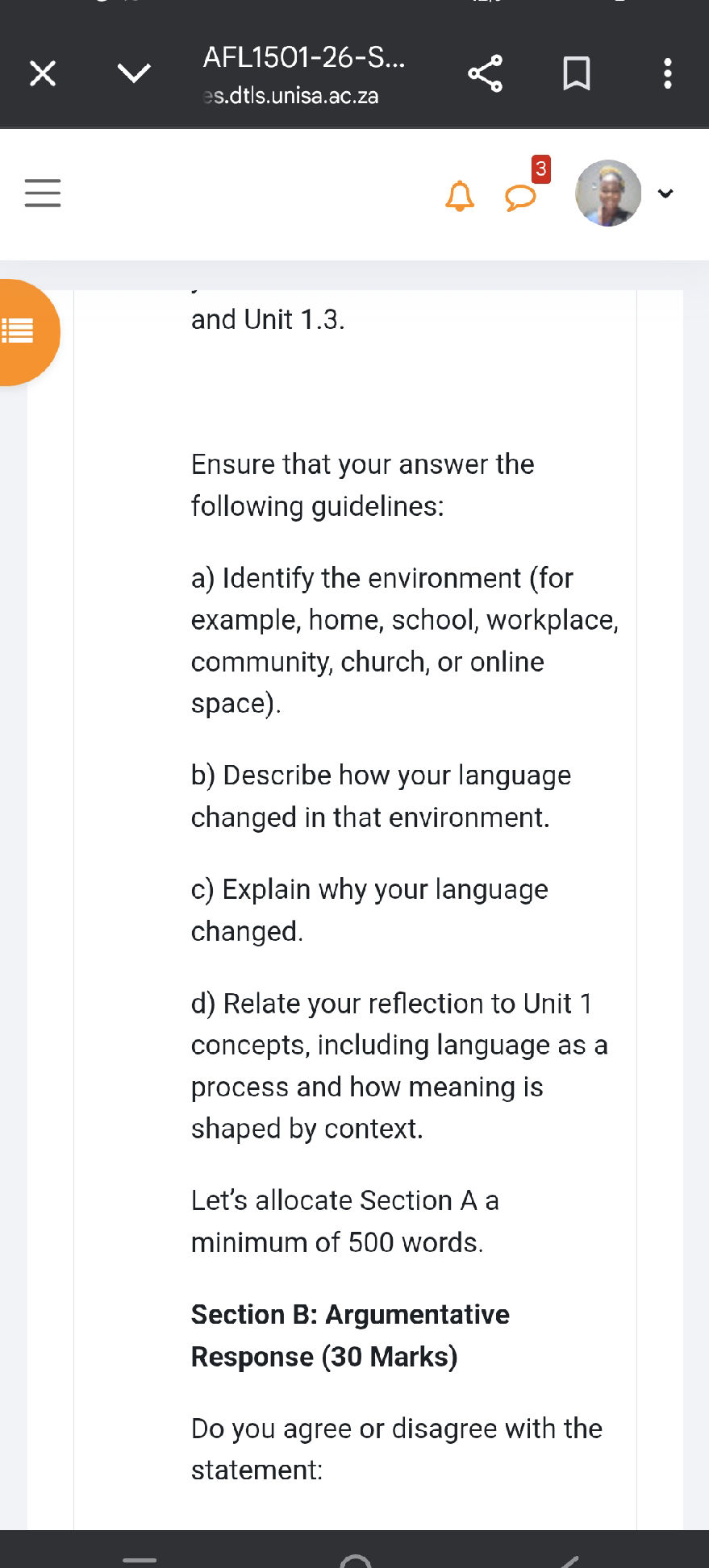This screenshot has width=709, height=1568.
Task: Expand the chevron beside the close button
Action: [x=134, y=73]
